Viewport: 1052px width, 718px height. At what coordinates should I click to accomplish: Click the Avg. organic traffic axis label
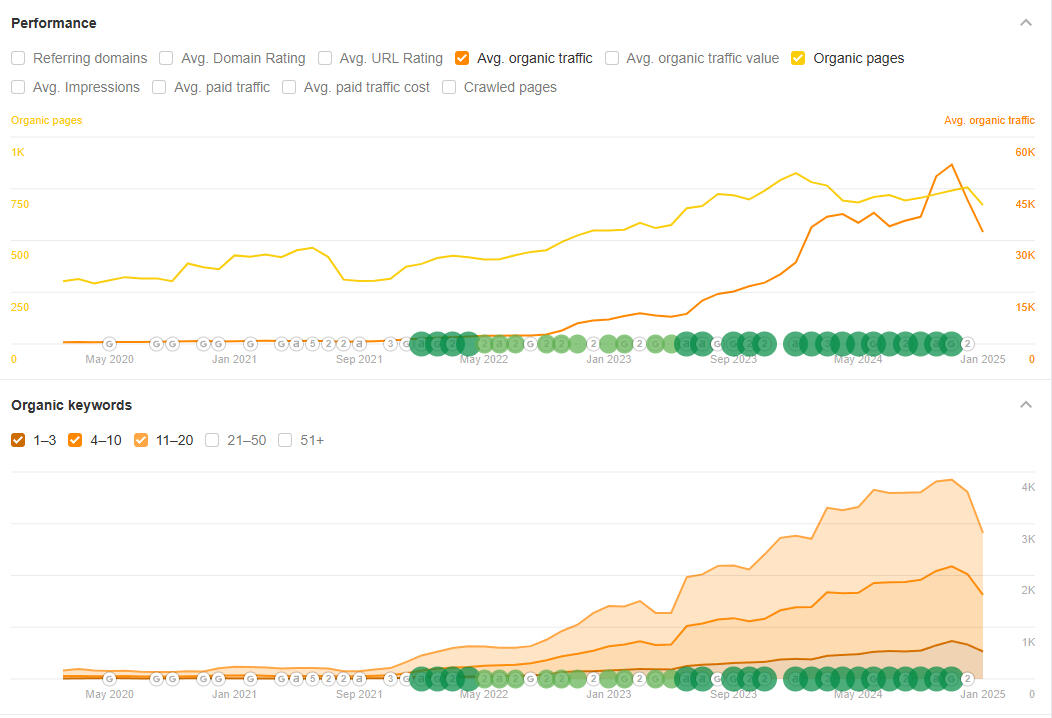[x=989, y=119]
